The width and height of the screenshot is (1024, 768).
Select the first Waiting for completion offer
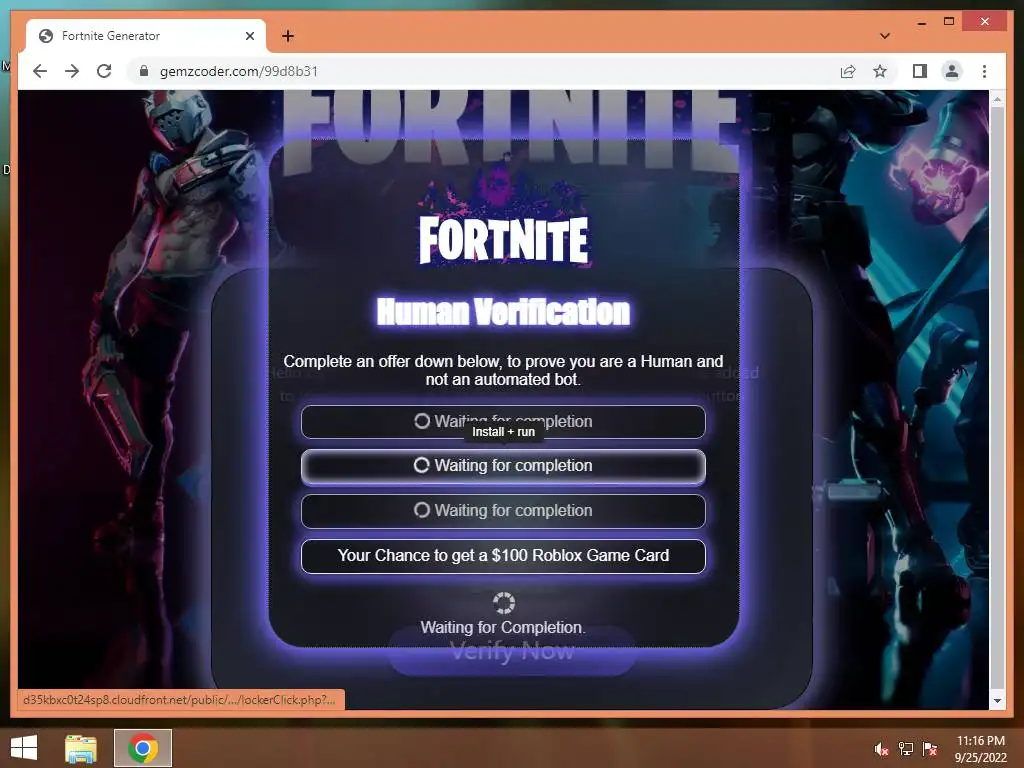(503, 422)
